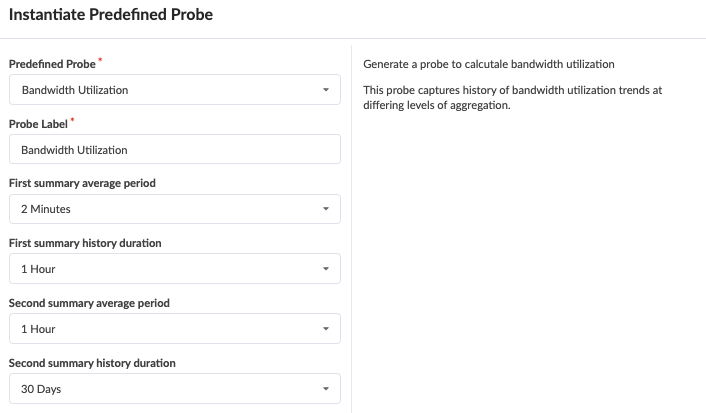Expand the dropdown showing 30 Days
The height and width of the screenshot is (413, 706).
[174, 388]
